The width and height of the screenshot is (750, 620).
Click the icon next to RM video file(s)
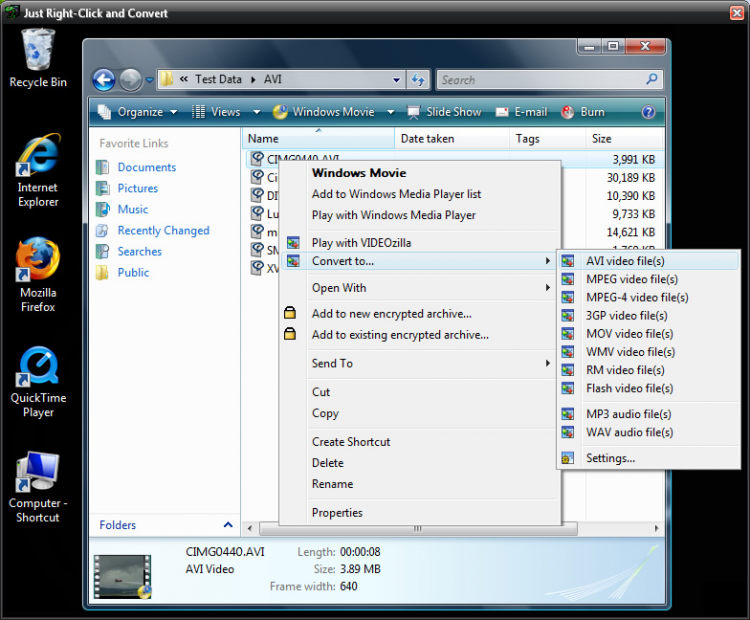point(567,370)
